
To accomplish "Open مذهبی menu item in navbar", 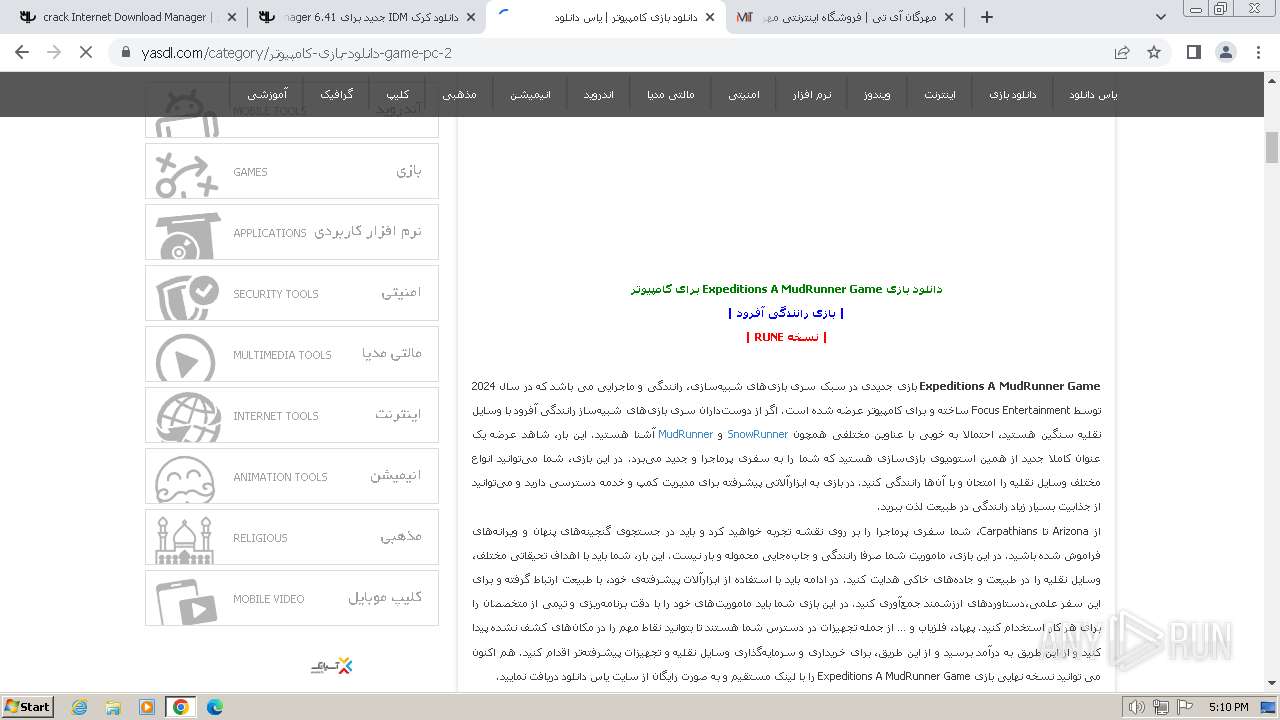I will tap(459, 95).
